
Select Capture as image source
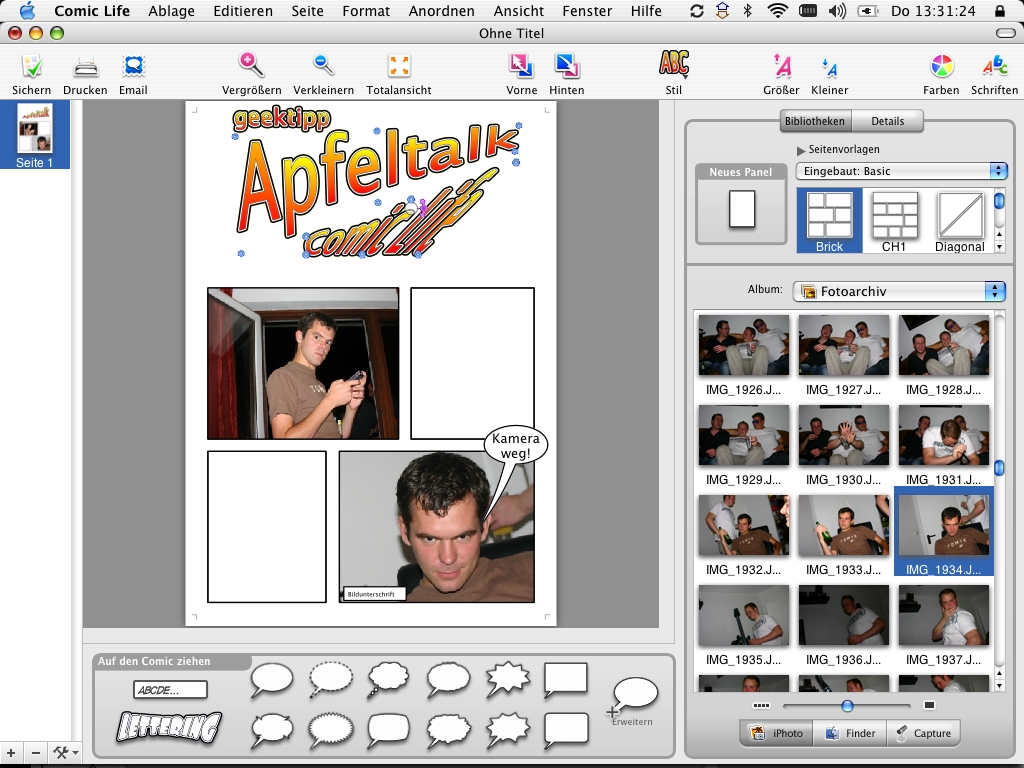tap(923, 733)
